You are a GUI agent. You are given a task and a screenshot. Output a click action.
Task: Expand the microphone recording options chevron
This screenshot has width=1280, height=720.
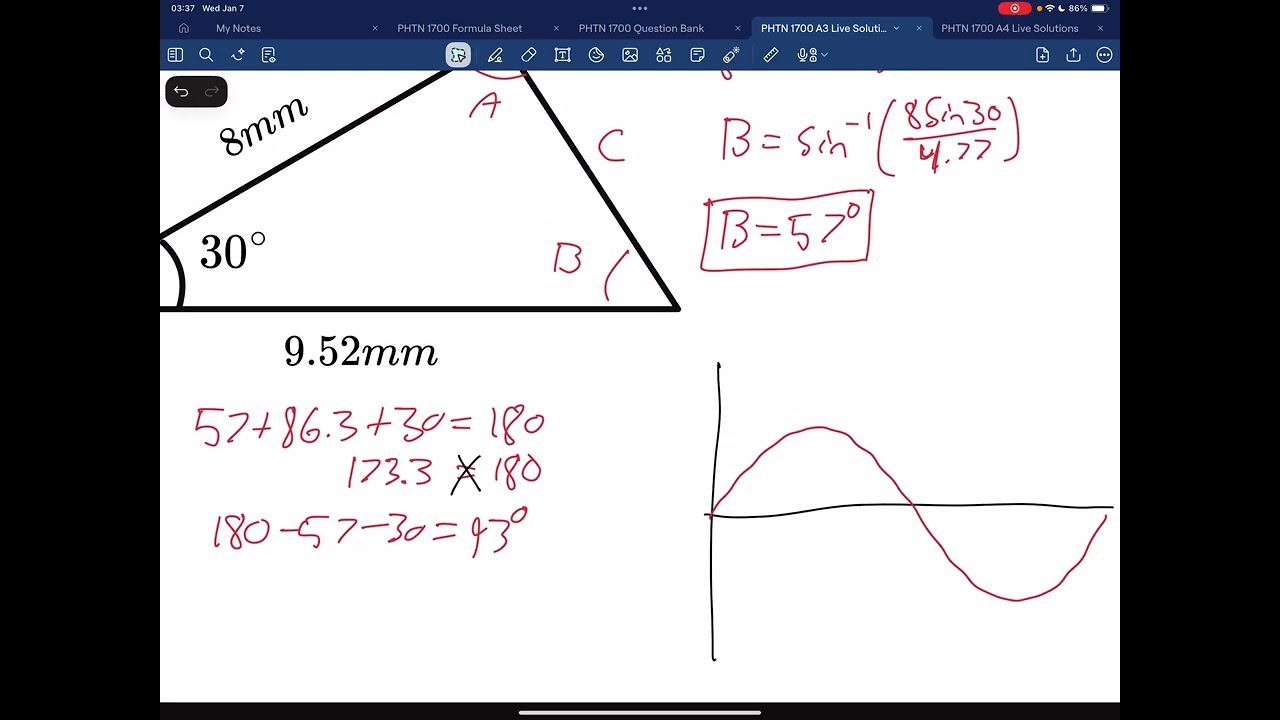pos(824,55)
